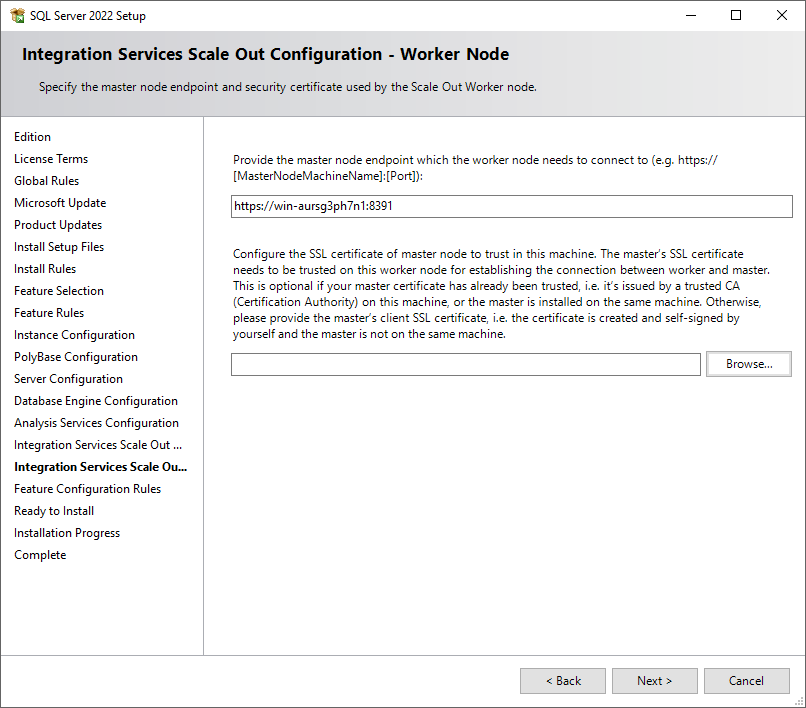This screenshot has width=806, height=708.
Task: Cancel the SQL Server installation
Action: coord(746,680)
